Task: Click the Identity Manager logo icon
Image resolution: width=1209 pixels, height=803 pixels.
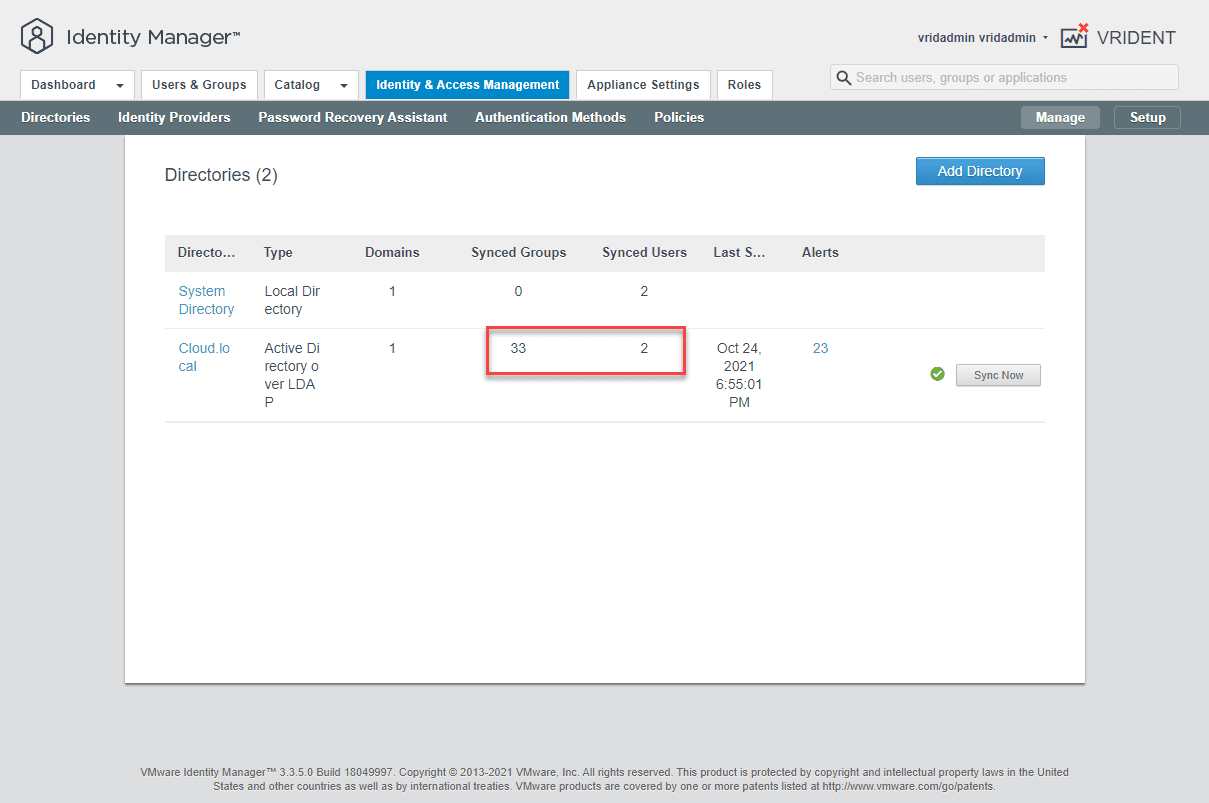Action: click(37, 37)
